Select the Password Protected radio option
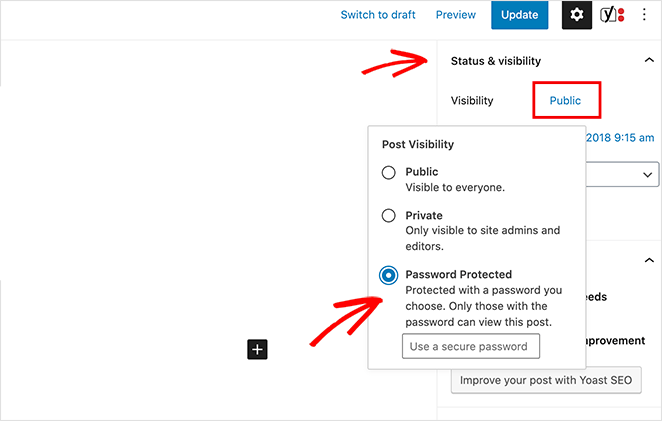This screenshot has height=421, width=662. (x=388, y=275)
